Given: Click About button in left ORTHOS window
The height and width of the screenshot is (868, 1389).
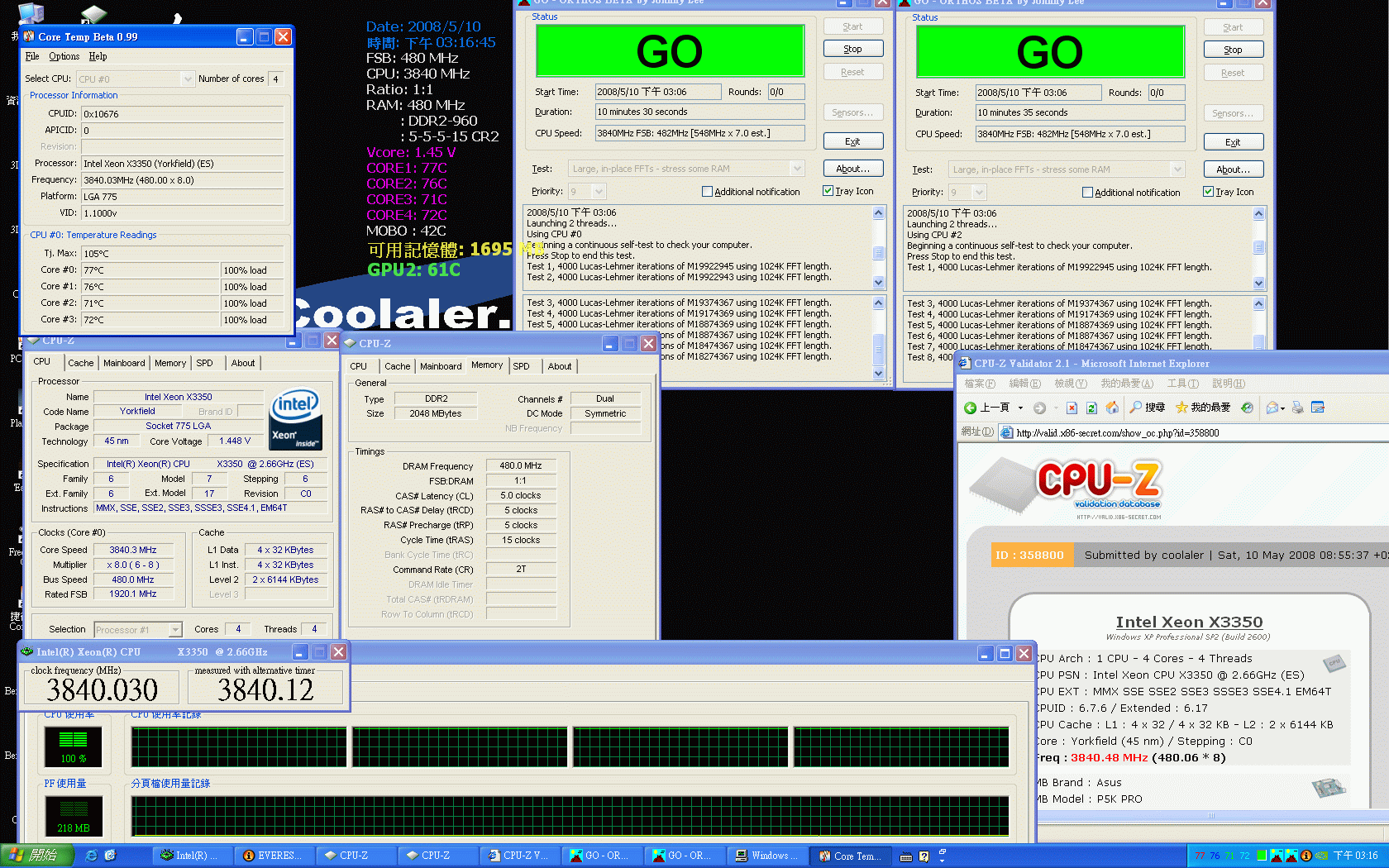Looking at the screenshot, I should coord(853,169).
